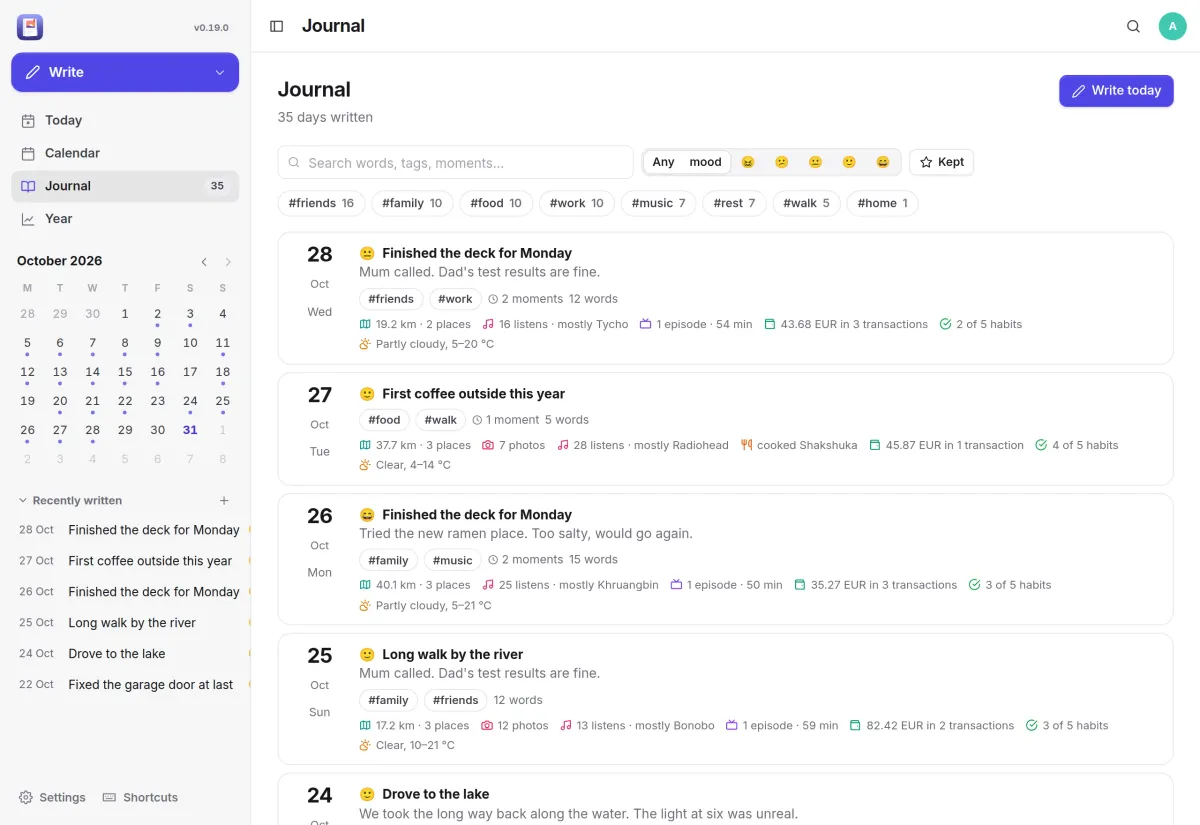Select October 31 in the mini calendar

point(190,430)
